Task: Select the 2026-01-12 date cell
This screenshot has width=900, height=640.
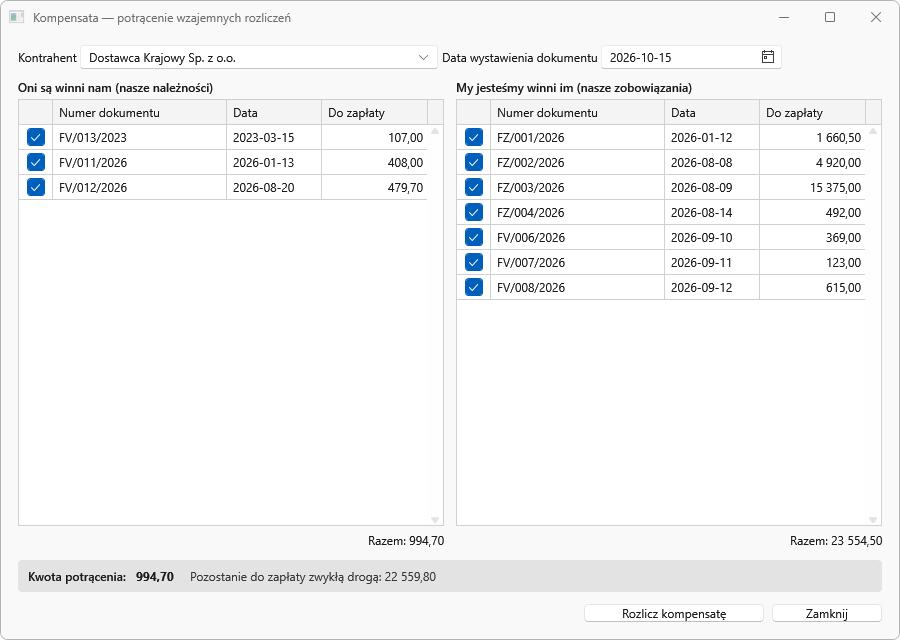Action: point(712,138)
